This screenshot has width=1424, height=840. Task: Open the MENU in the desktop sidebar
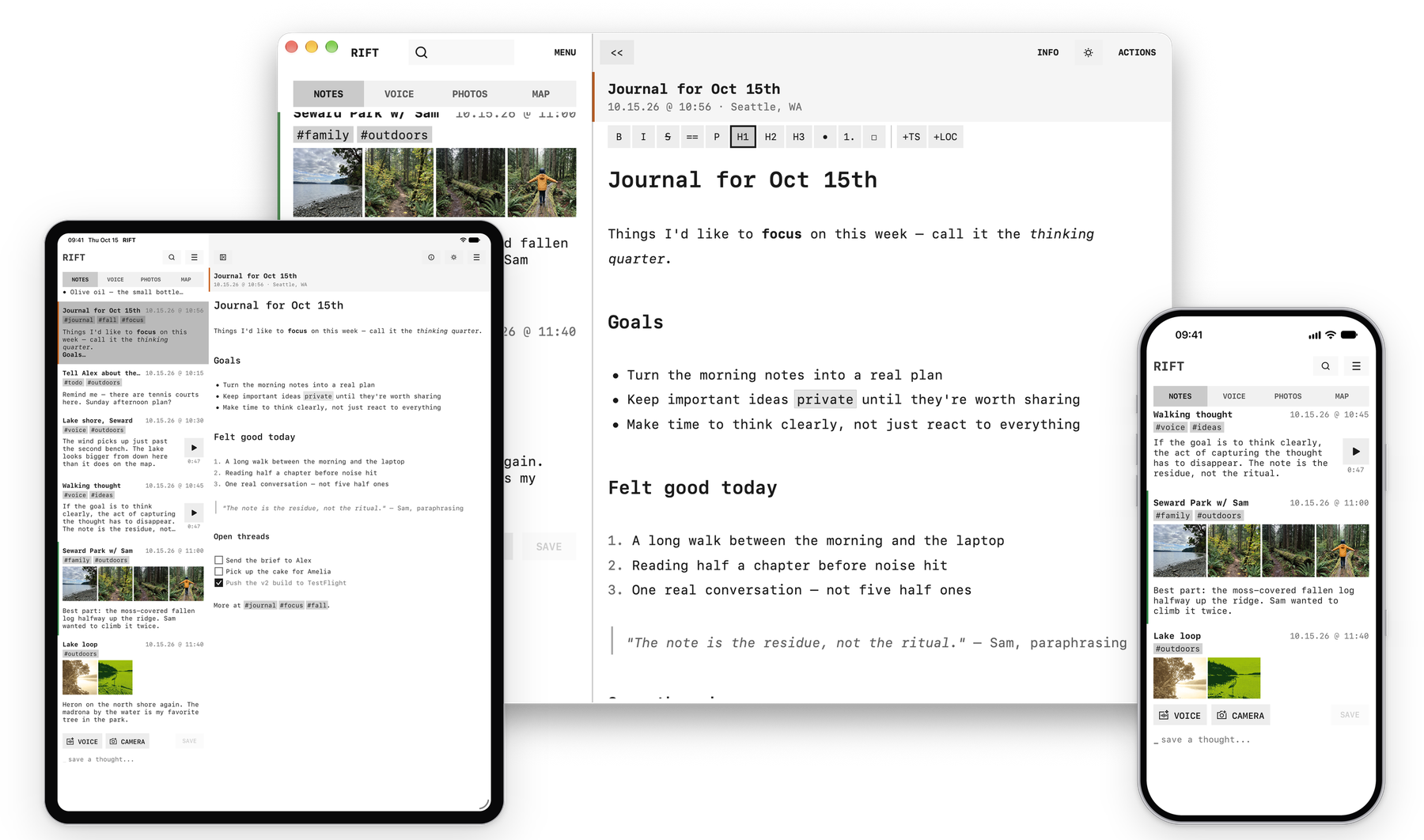pos(565,52)
